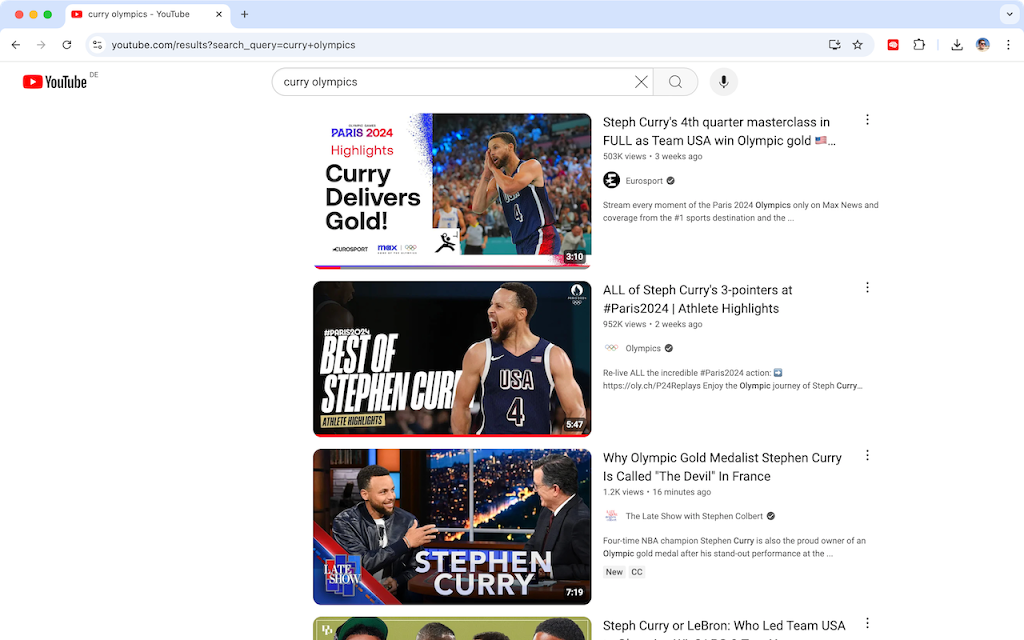Start voice search with the microphone icon
Image resolution: width=1024 pixels, height=640 pixels.
724,82
